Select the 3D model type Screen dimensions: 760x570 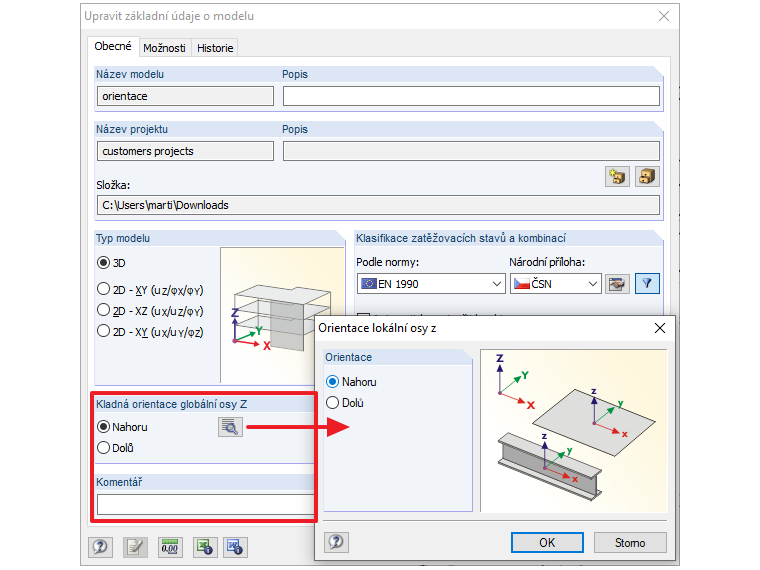click(103, 263)
